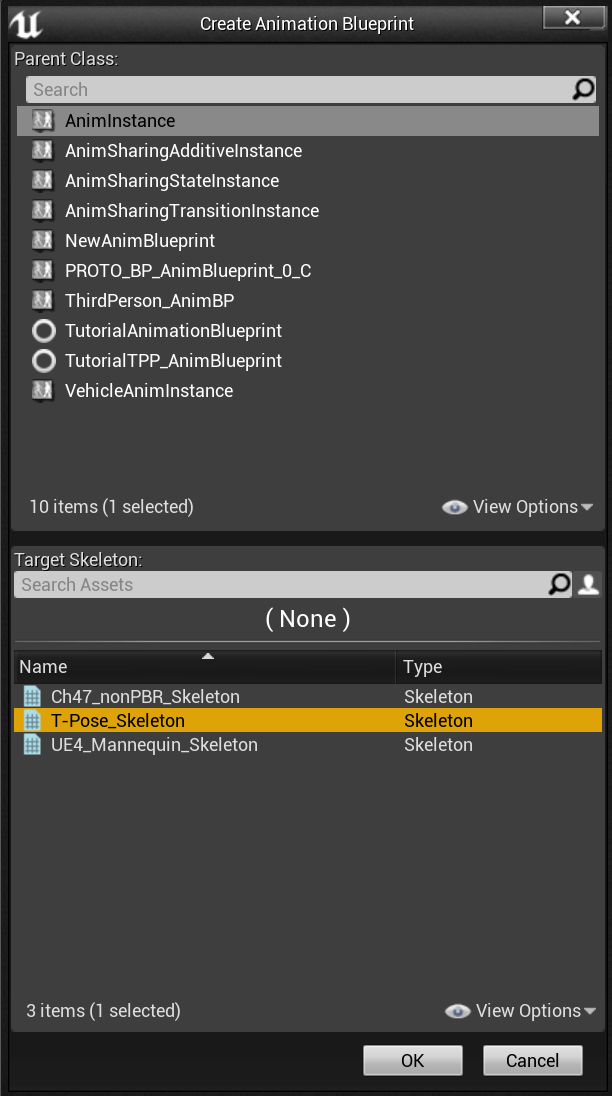The width and height of the screenshot is (612, 1096).
Task: Click the Unreal Engine logo icon
Action: pyautogui.click(x=26, y=24)
